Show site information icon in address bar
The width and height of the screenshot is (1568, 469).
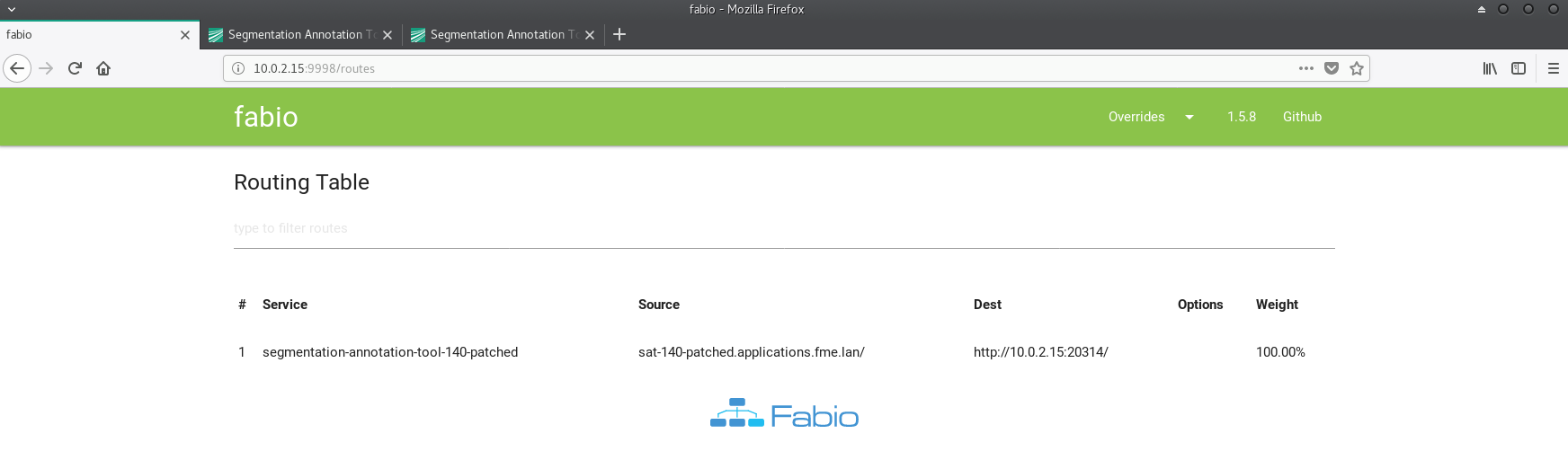click(x=238, y=68)
